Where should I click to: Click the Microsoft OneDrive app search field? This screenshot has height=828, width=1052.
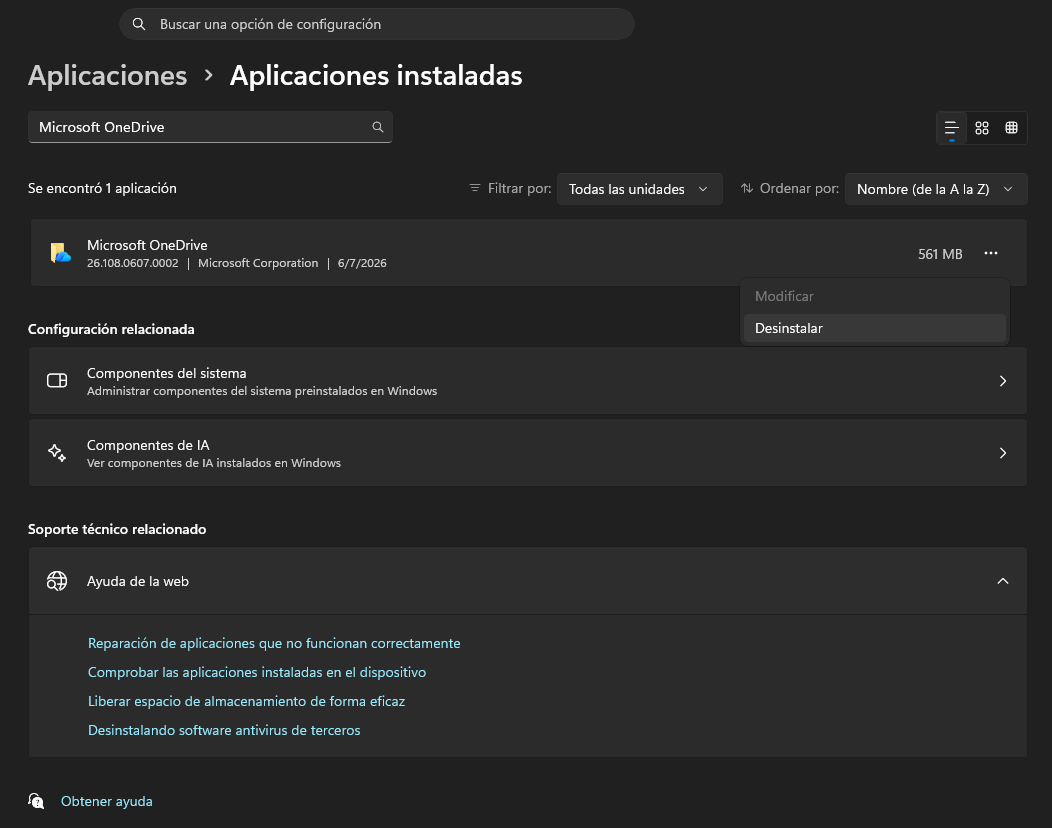210,127
